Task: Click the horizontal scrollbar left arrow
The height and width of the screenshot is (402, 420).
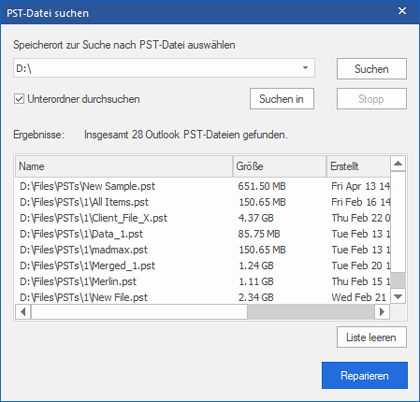Action: point(23,312)
